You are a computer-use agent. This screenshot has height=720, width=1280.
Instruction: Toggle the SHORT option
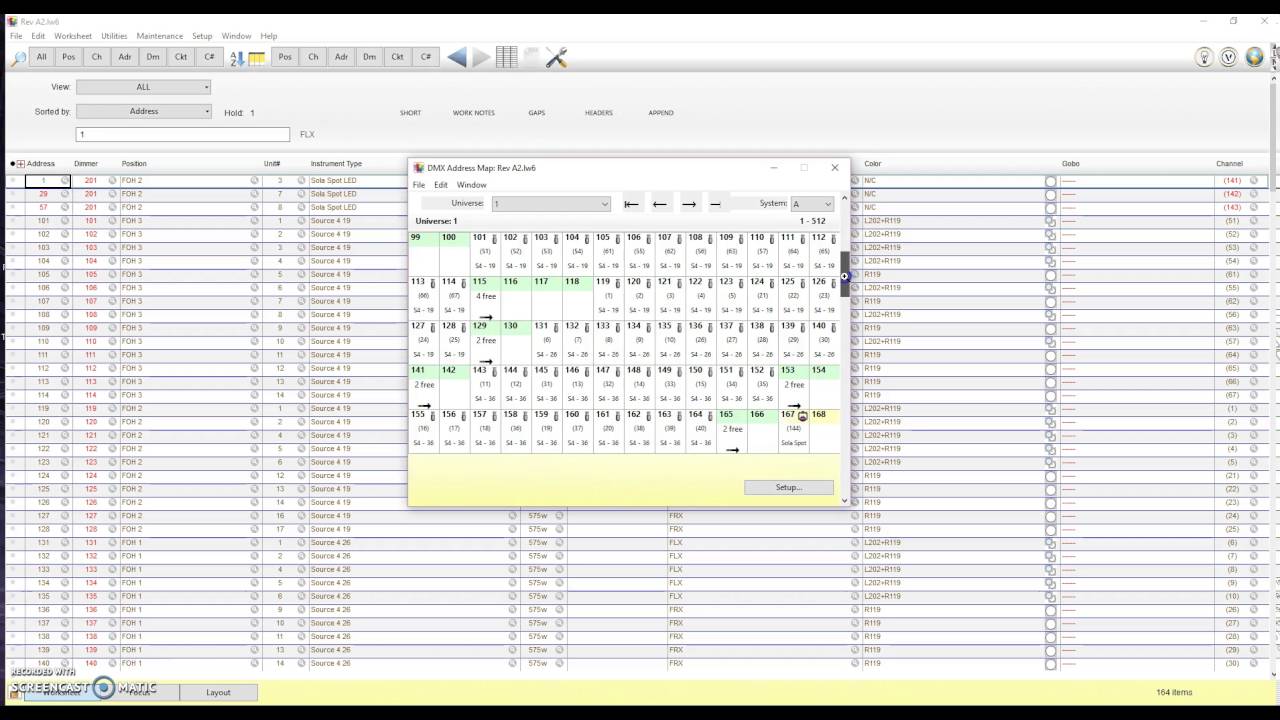[x=410, y=113]
